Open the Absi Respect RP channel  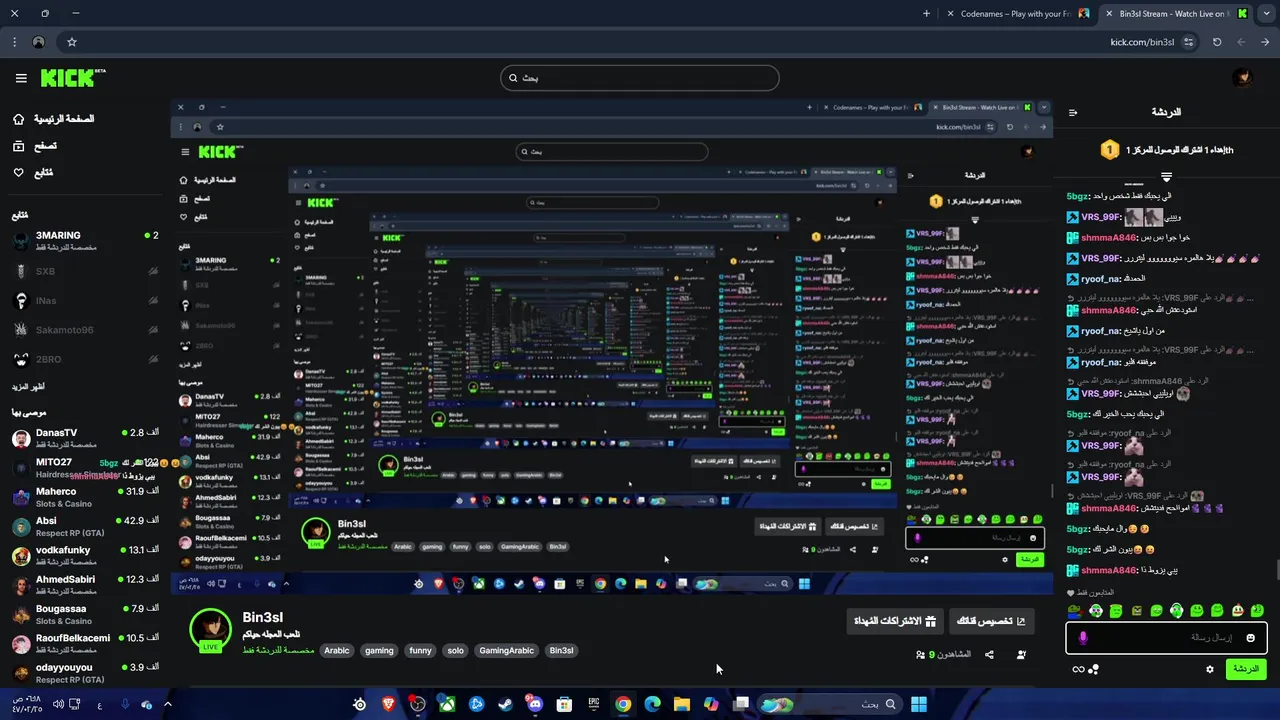coord(85,526)
